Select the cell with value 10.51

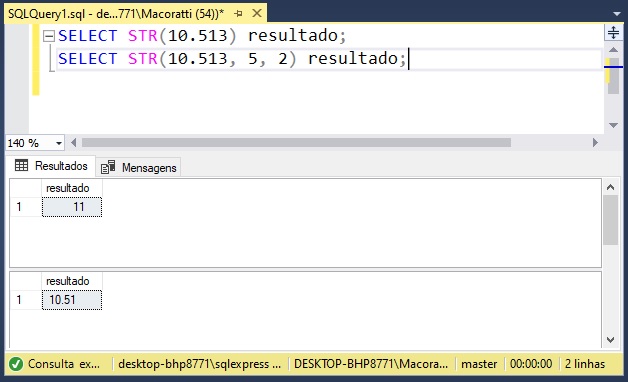coord(72,300)
